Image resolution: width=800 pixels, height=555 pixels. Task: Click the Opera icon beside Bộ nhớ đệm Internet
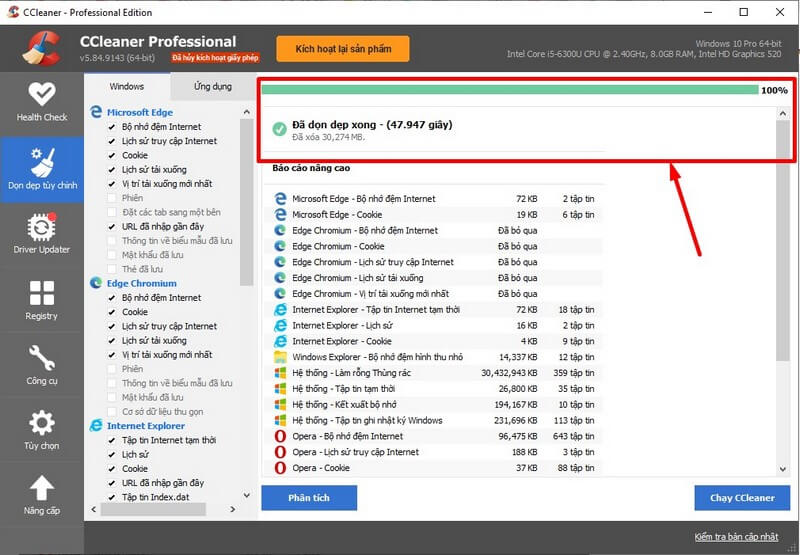(x=281, y=436)
